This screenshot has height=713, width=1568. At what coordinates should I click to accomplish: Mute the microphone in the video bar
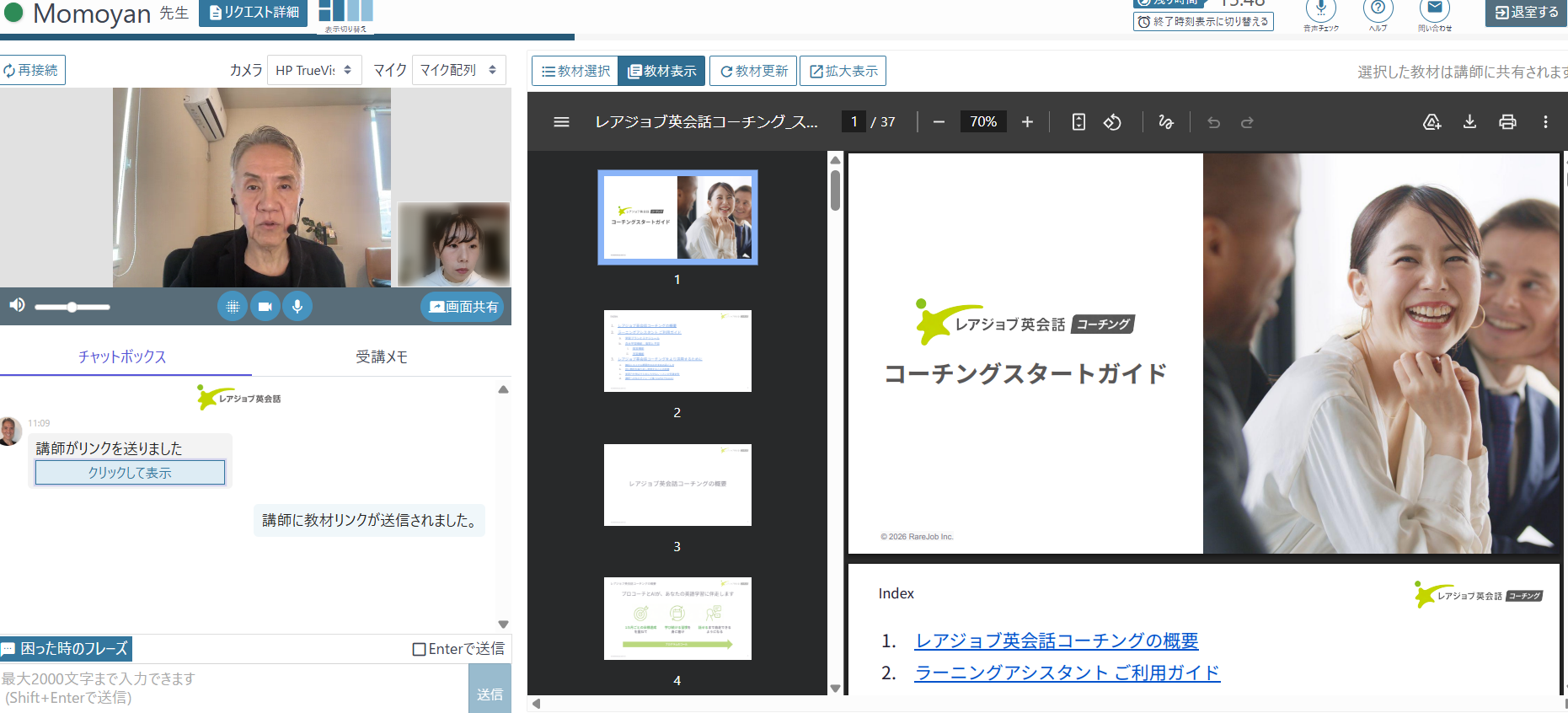297,307
